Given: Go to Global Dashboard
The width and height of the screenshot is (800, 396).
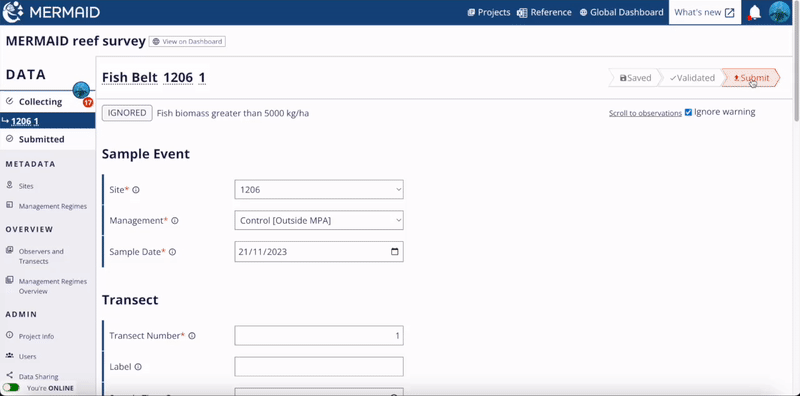Looking at the screenshot, I should pyautogui.click(x=621, y=12).
